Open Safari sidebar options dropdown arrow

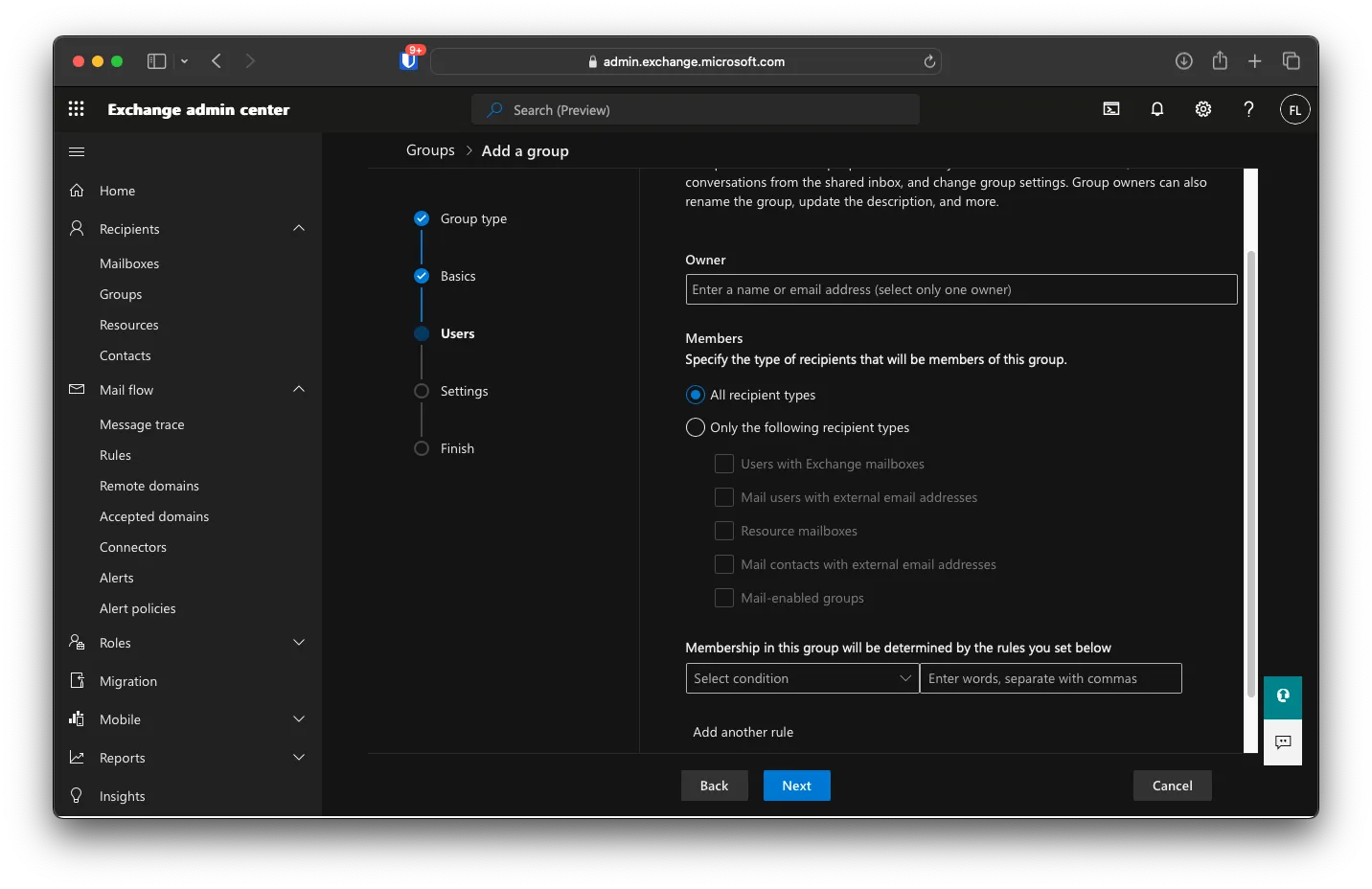[x=184, y=61]
